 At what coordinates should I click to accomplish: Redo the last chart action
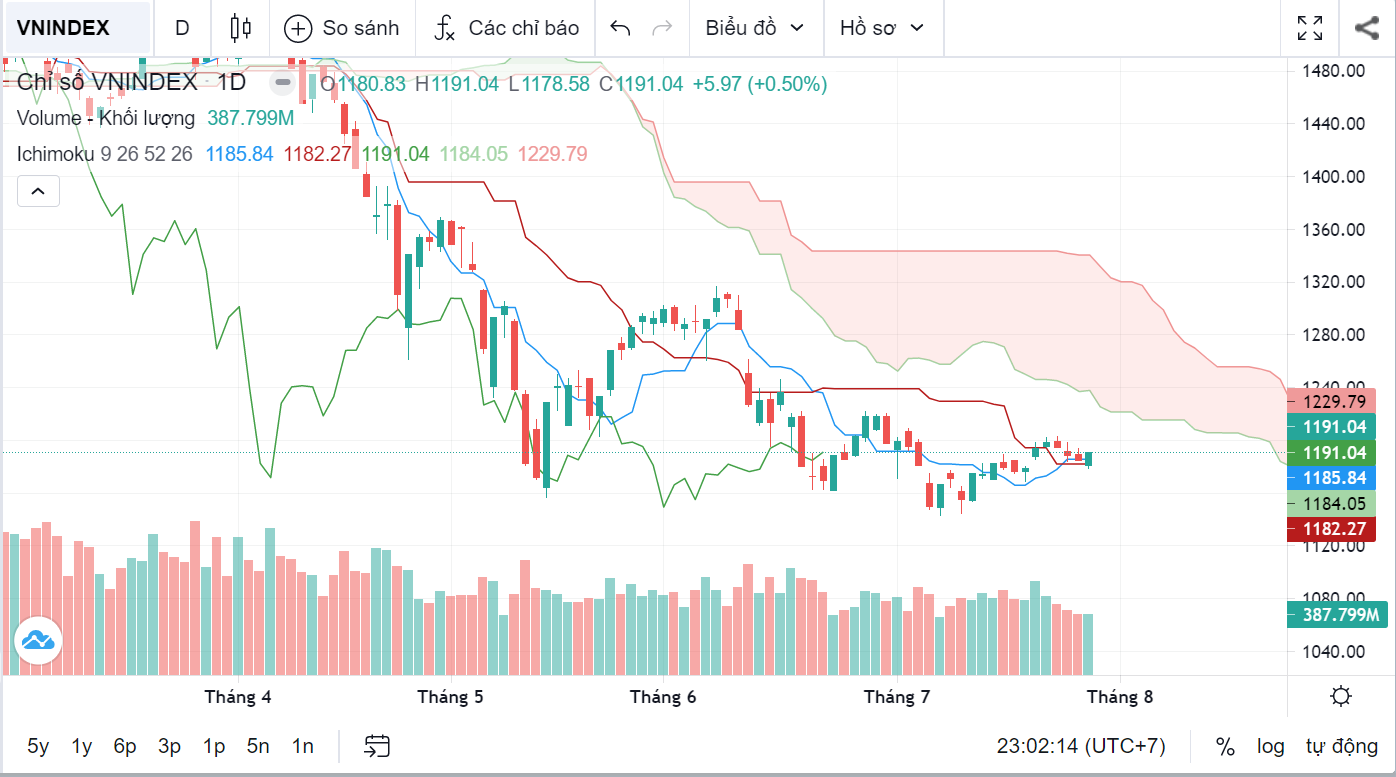[x=662, y=28]
